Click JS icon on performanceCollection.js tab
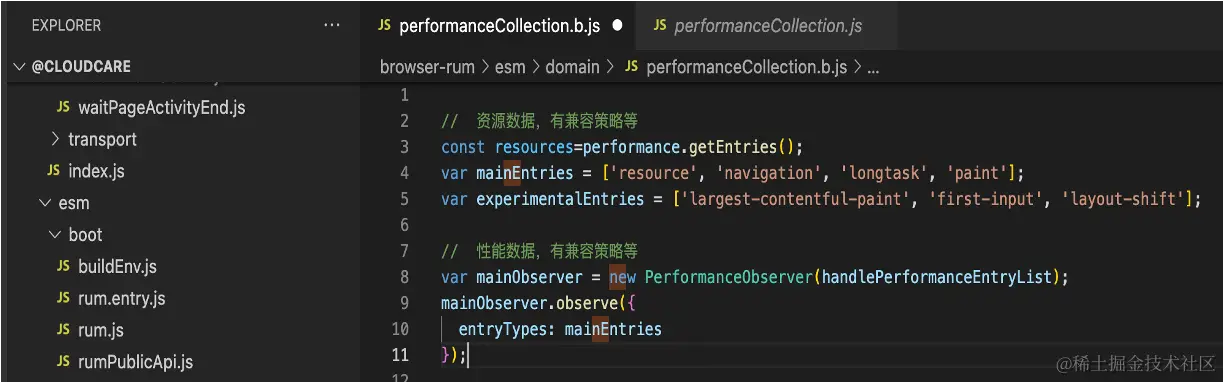 660,26
